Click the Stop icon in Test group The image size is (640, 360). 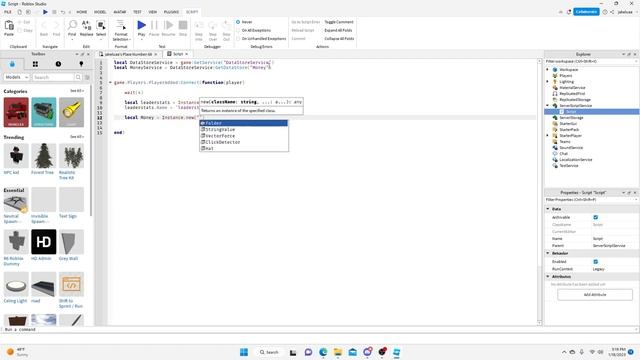click(183, 25)
